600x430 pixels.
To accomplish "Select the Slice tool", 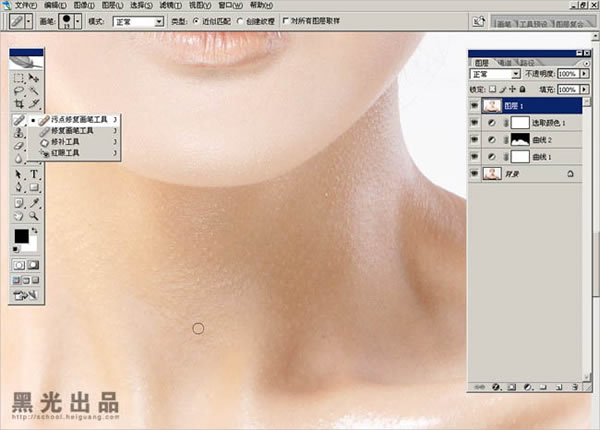I will tap(34, 104).
